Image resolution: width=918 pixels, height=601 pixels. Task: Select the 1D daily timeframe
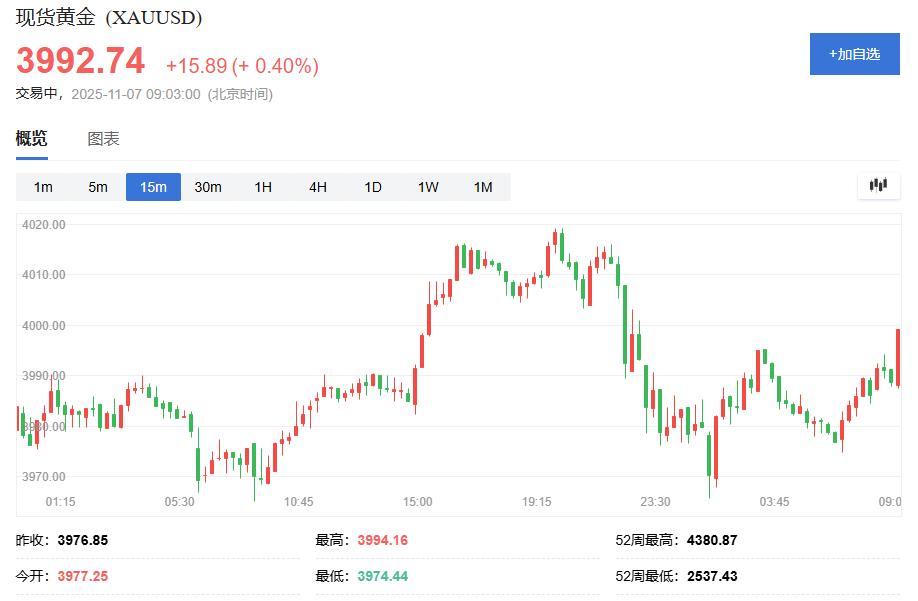click(x=373, y=187)
